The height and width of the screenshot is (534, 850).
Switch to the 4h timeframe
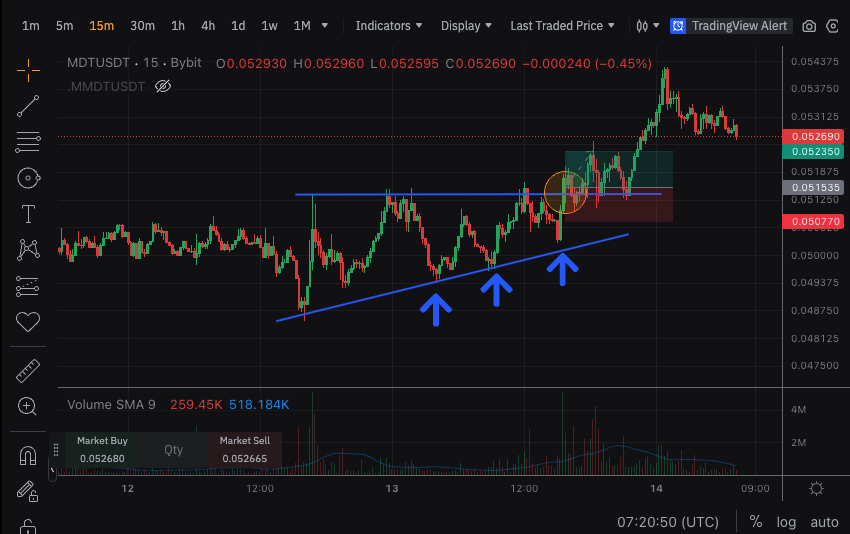pyautogui.click(x=208, y=25)
